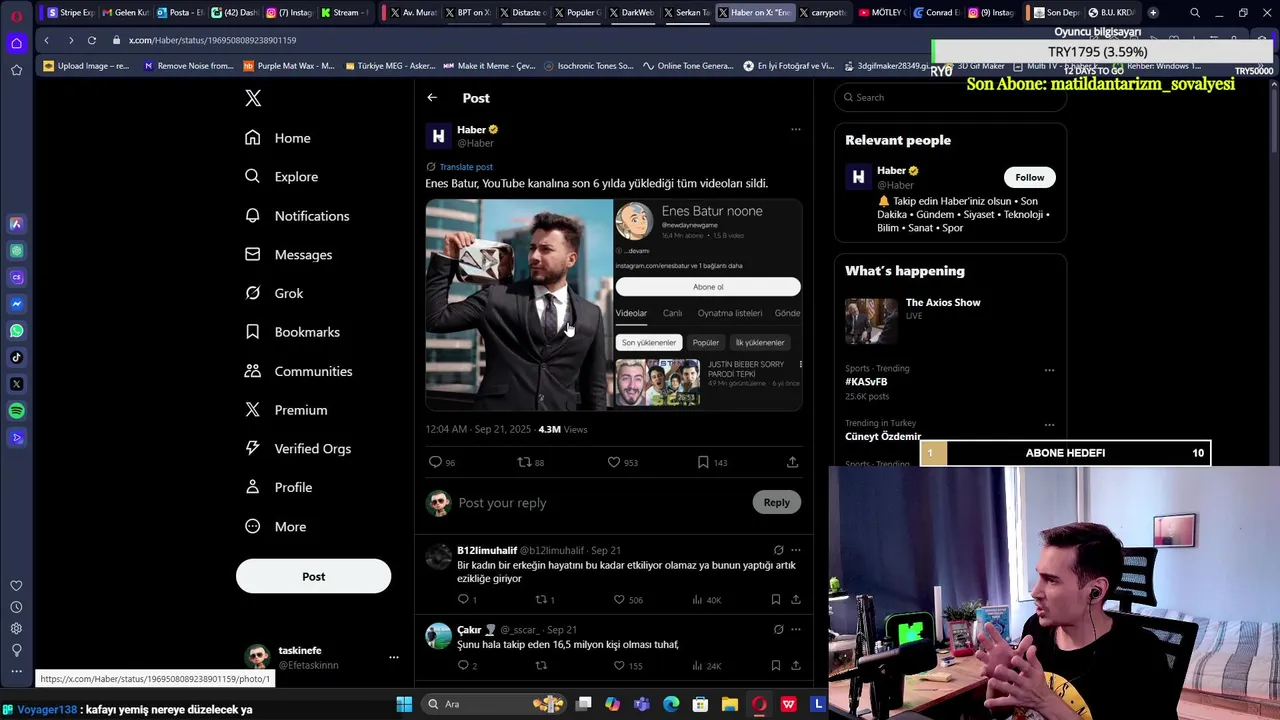The height and width of the screenshot is (720, 1280).
Task: Like Çakır's reply with 155 likes
Action: (x=619, y=665)
